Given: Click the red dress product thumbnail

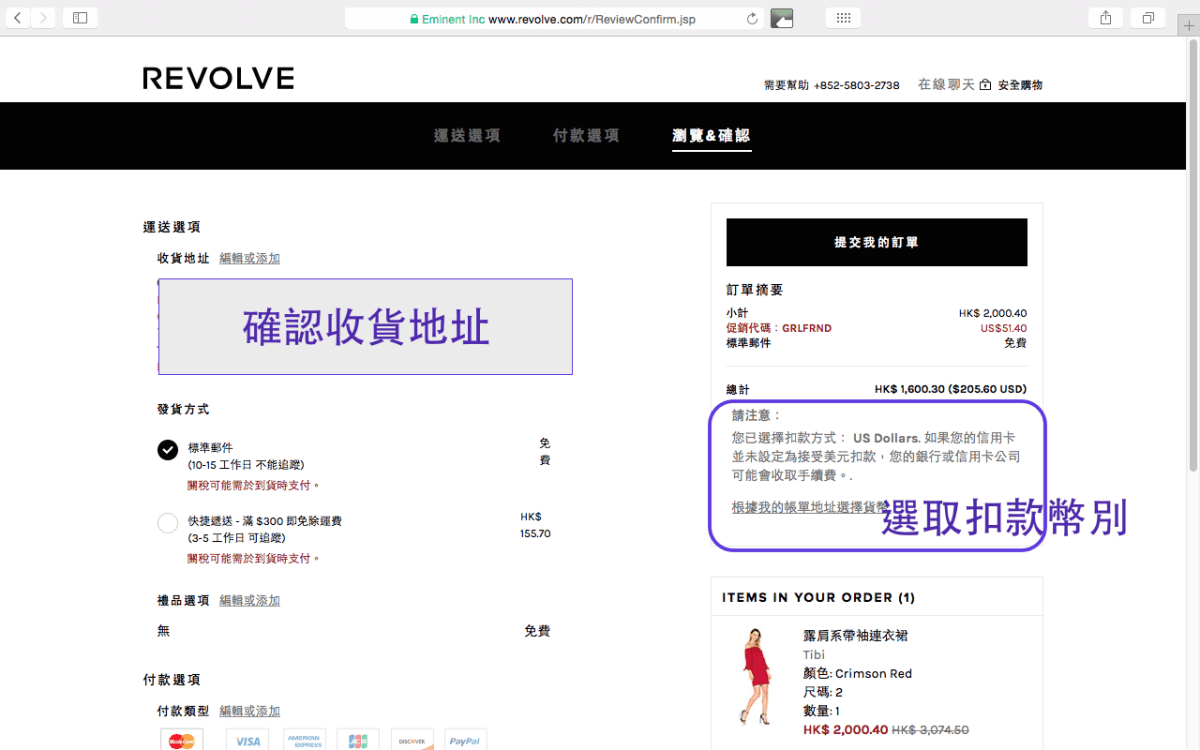Looking at the screenshot, I should 757,675.
